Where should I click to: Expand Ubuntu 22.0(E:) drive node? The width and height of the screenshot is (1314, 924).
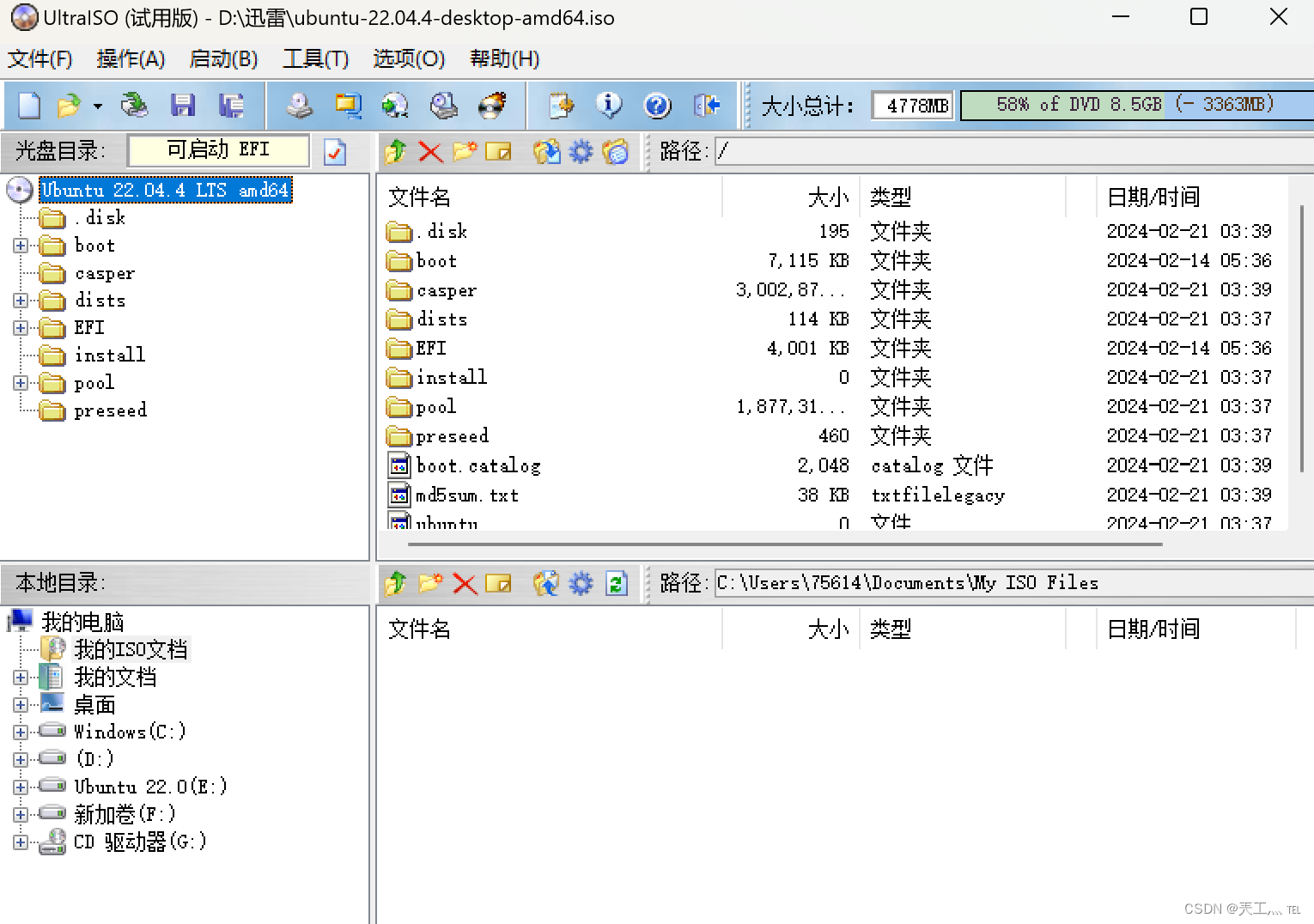point(21,787)
